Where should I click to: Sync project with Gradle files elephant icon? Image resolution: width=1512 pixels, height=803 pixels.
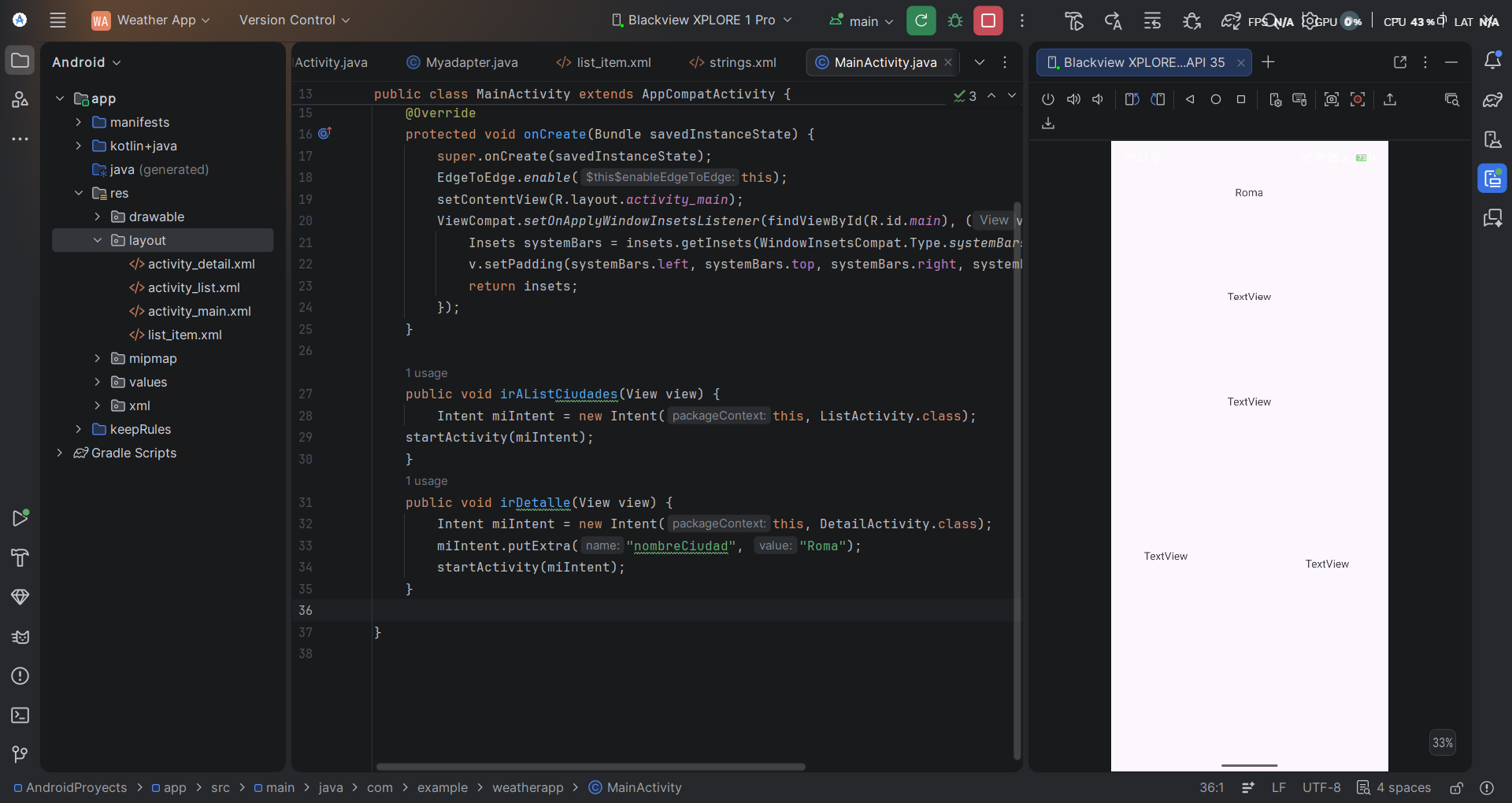point(1231,21)
